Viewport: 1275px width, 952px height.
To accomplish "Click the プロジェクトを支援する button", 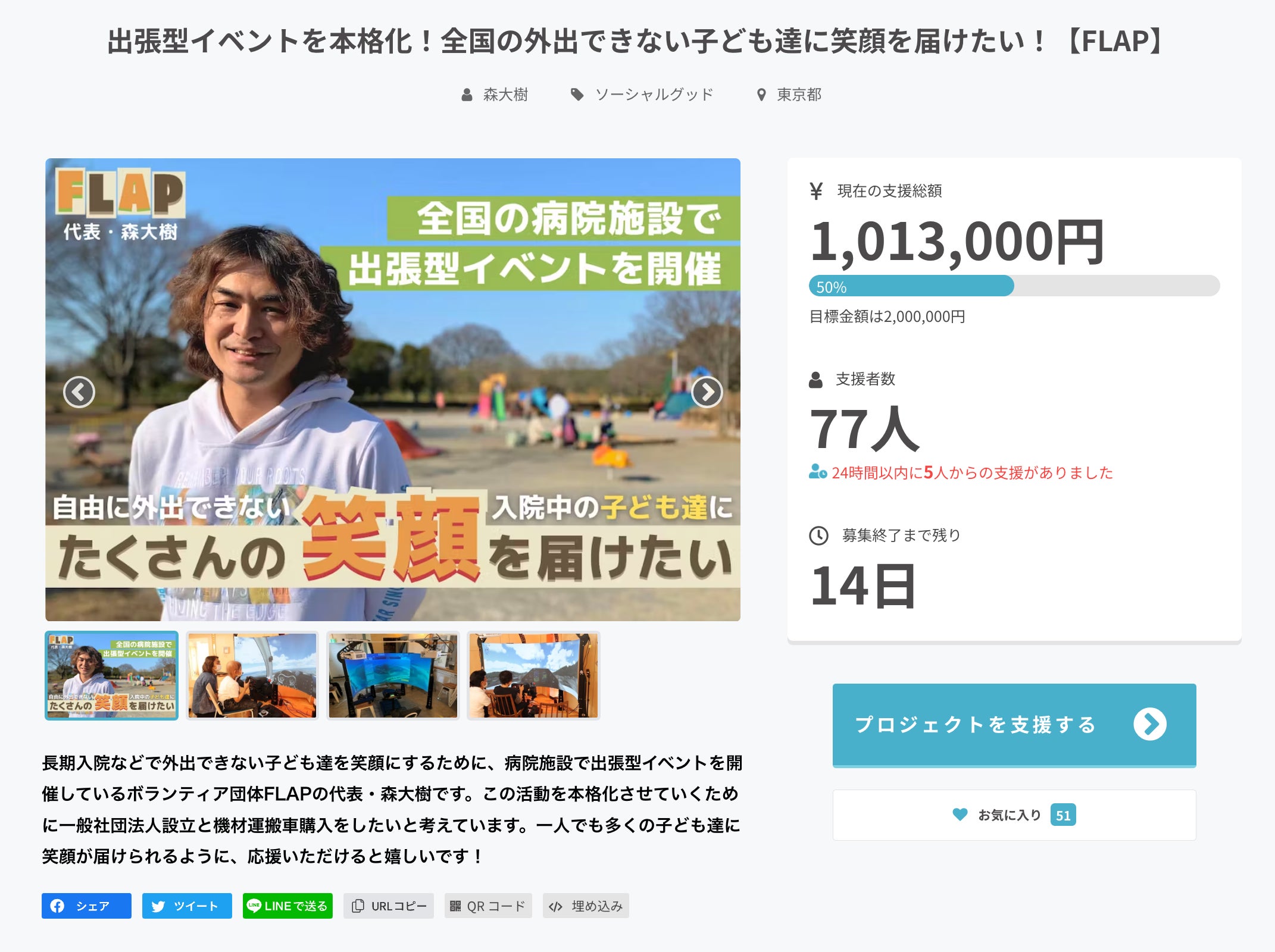I will 1014,725.
